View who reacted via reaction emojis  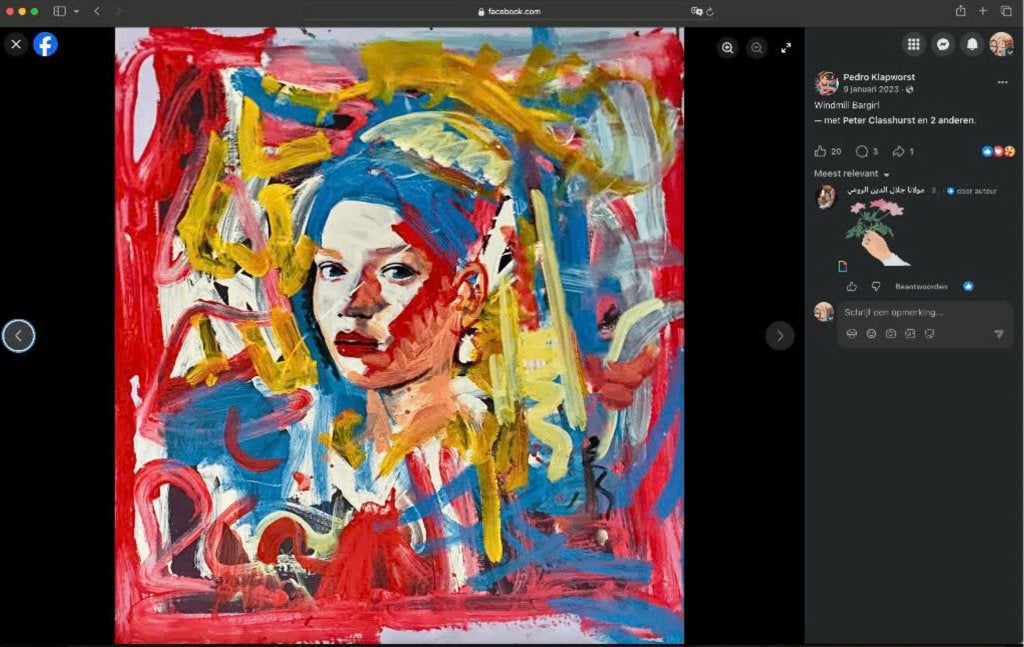[999, 151]
